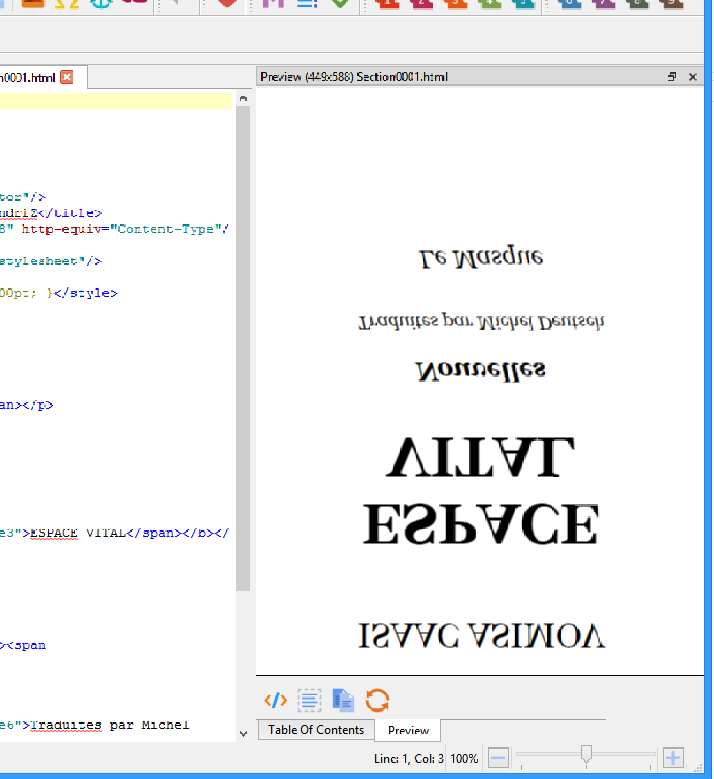Click the code editor vertical scrollbar
Image resolution: width=714 pixels, height=779 pixels.
coord(242,350)
